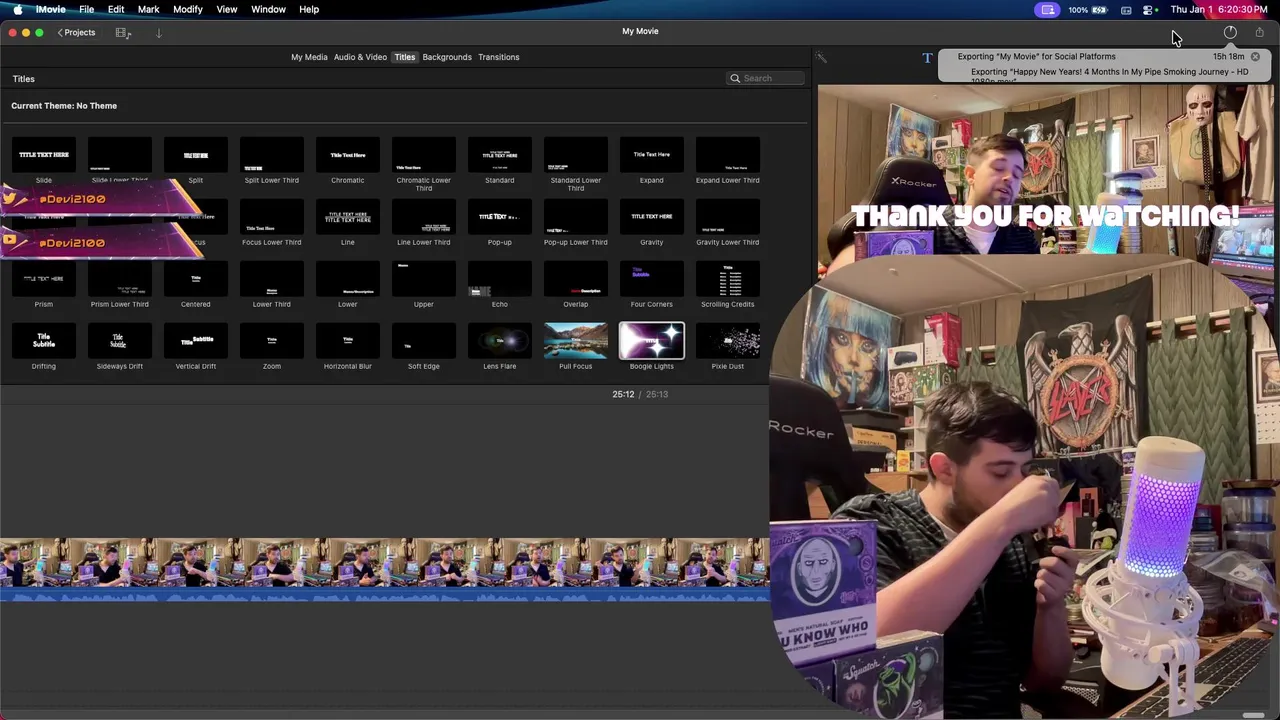Switch to the Transitions tab
The width and height of the screenshot is (1280, 720).
(x=498, y=57)
